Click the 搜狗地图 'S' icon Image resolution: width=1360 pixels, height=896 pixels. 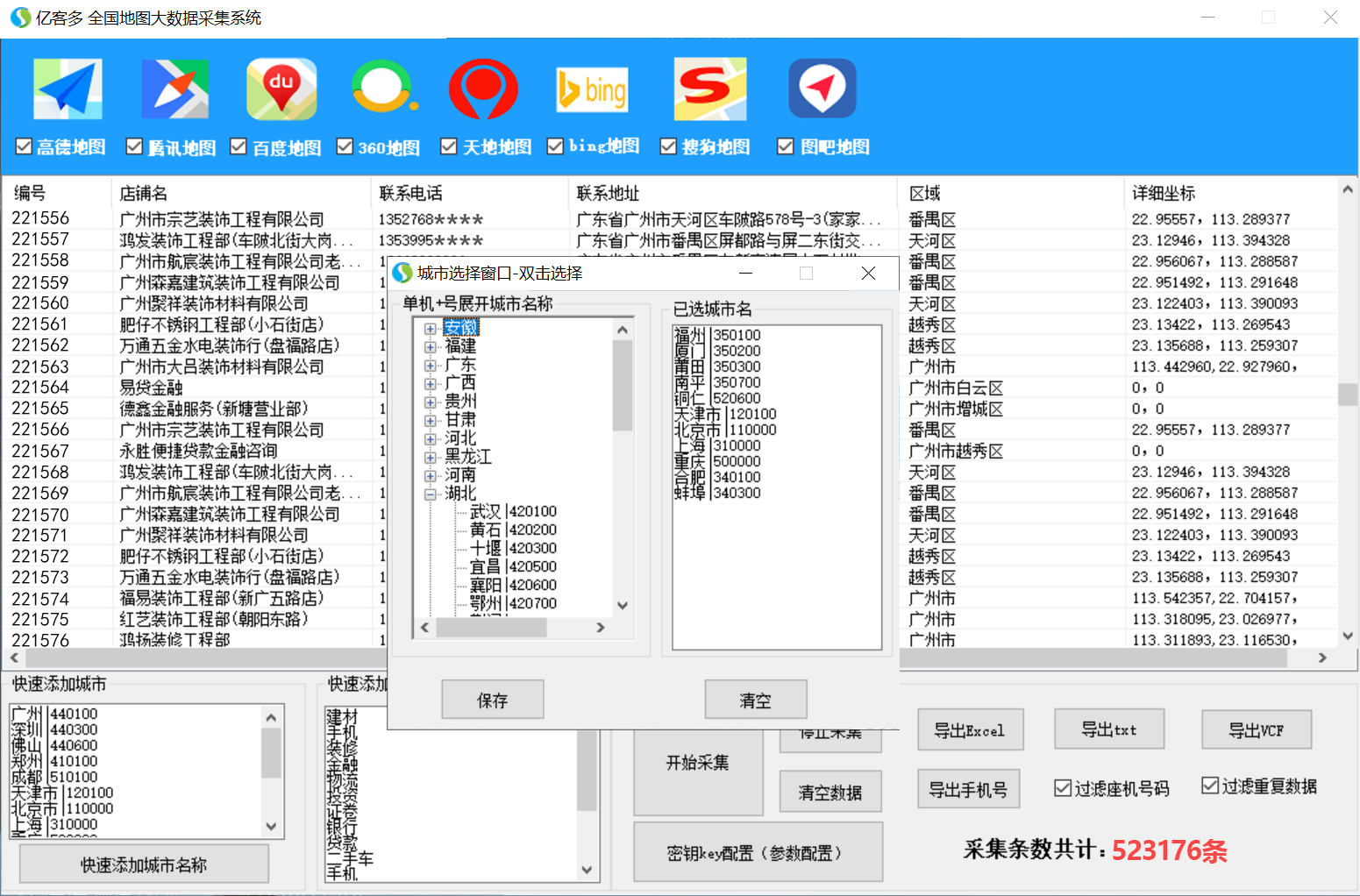(x=709, y=88)
